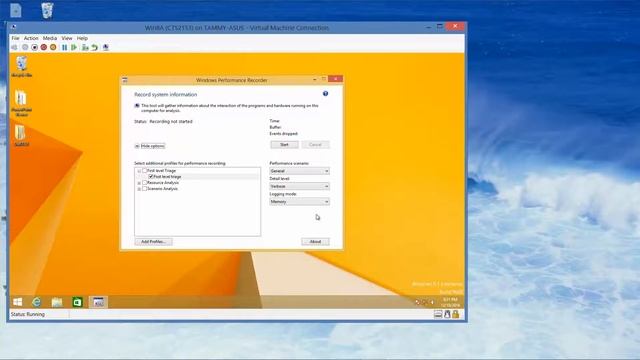Tick the Scenario Analysis checkbox
Viewport: 640px width, 360px height.
click(144, 189)
